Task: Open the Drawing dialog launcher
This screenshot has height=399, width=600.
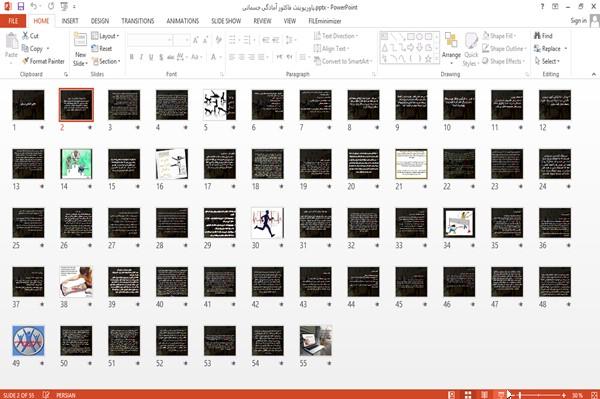Action: pyautogui.click(x=527, y=74)
